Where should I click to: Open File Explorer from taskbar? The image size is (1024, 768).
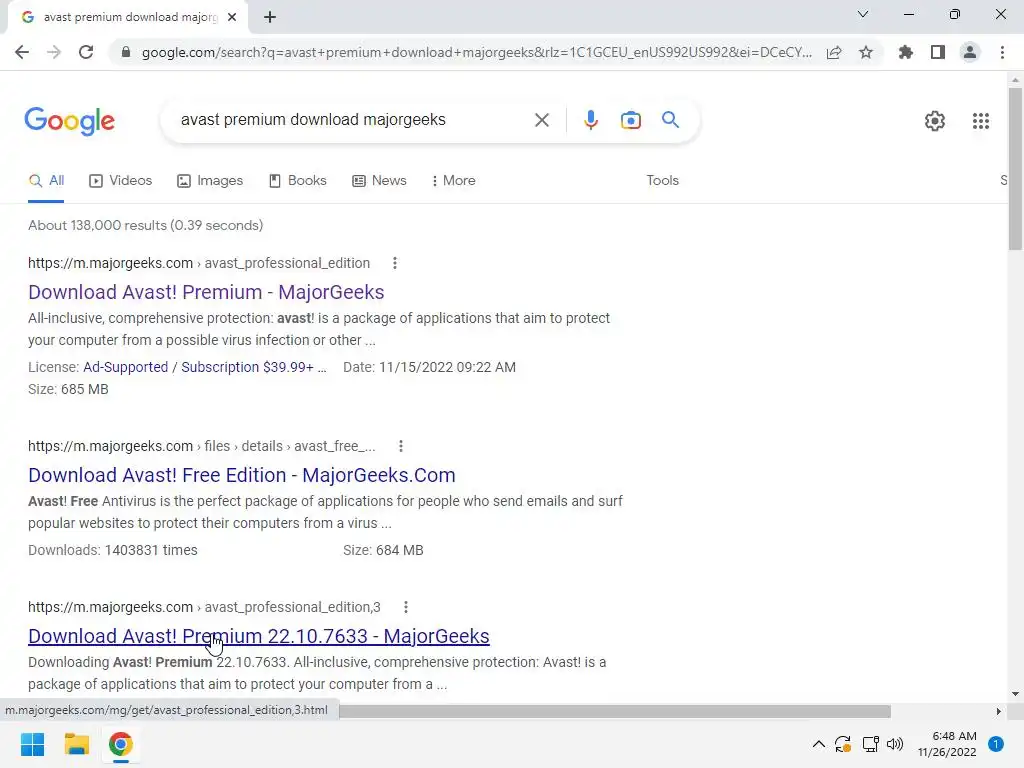click(76, 744)
